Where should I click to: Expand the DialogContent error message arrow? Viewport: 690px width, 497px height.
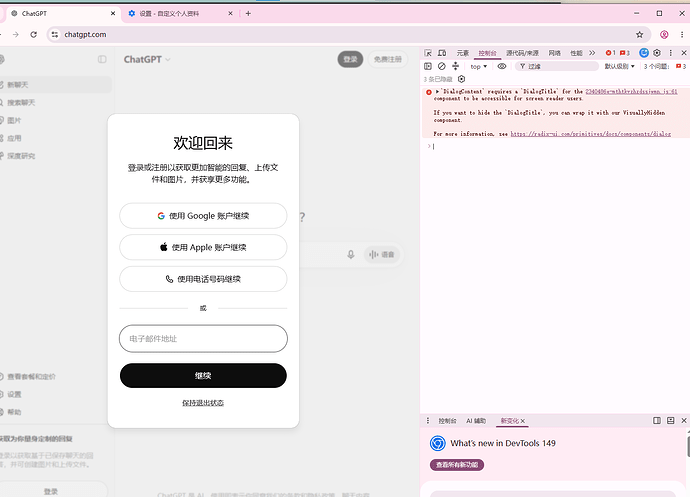(x=437, y=92)
